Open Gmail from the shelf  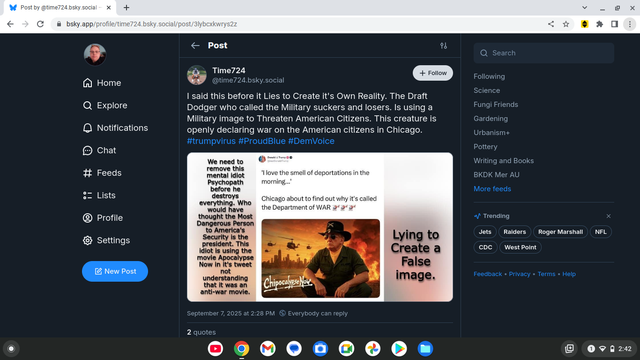(267, 349)
